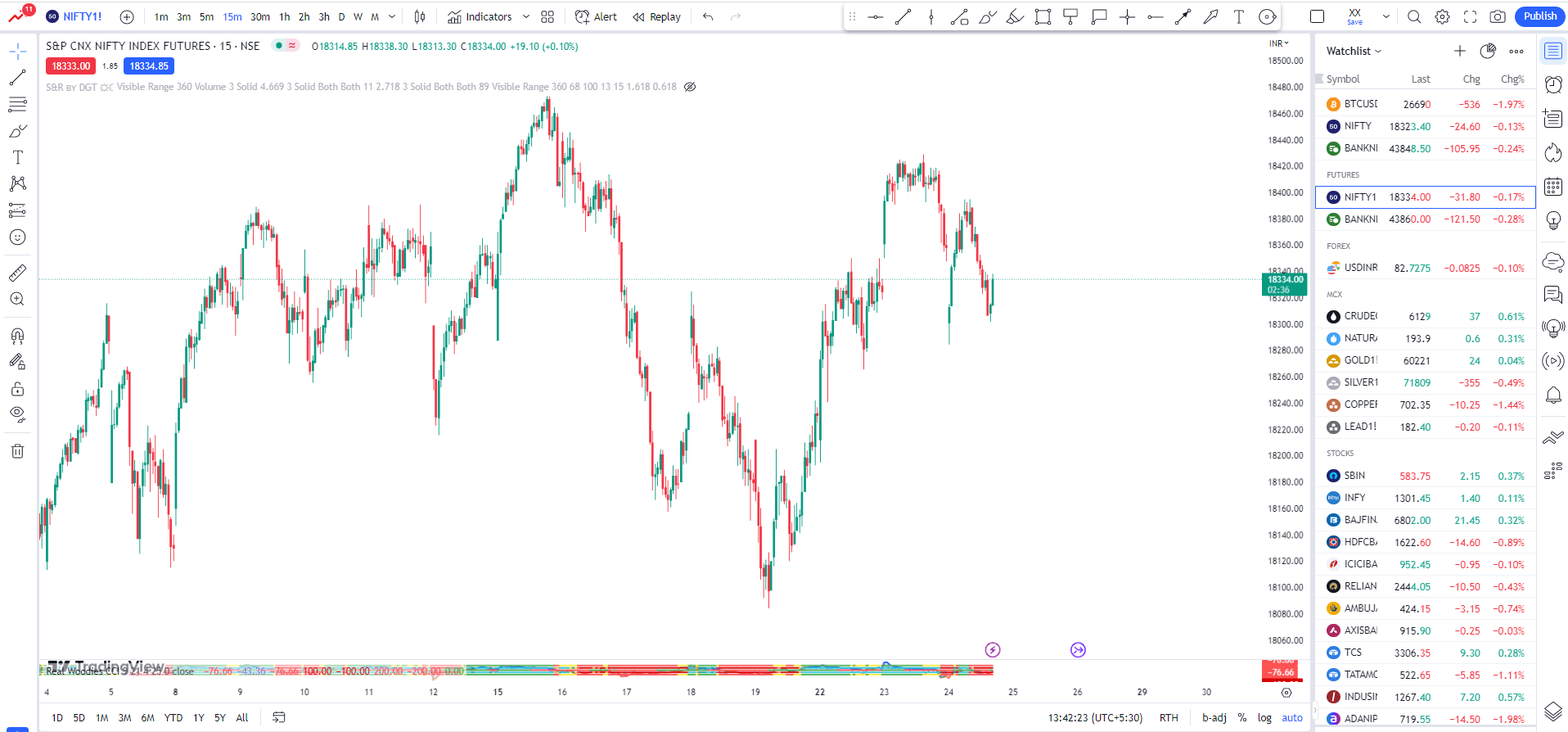Open the Alert creation dialog
Viewport: 1568px width, 732px height.
pyautogui.click(x=596, y=16)
